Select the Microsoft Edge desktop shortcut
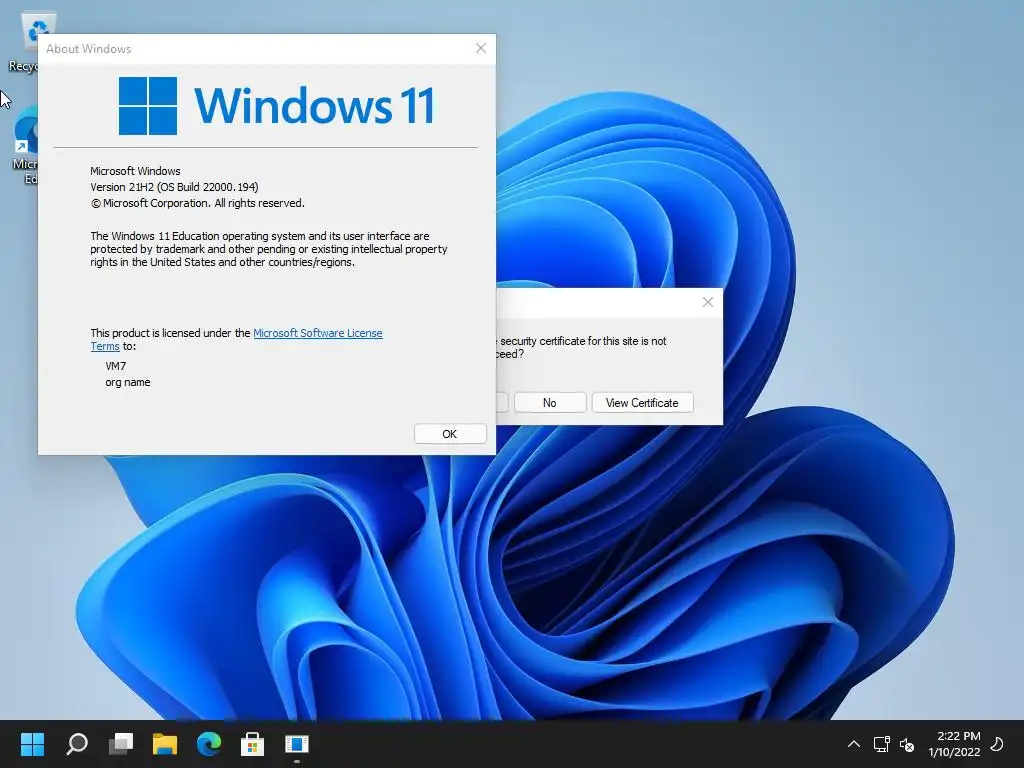This screenshot has height=768, width=1024. pyautogui.click(x=25, y=147)
